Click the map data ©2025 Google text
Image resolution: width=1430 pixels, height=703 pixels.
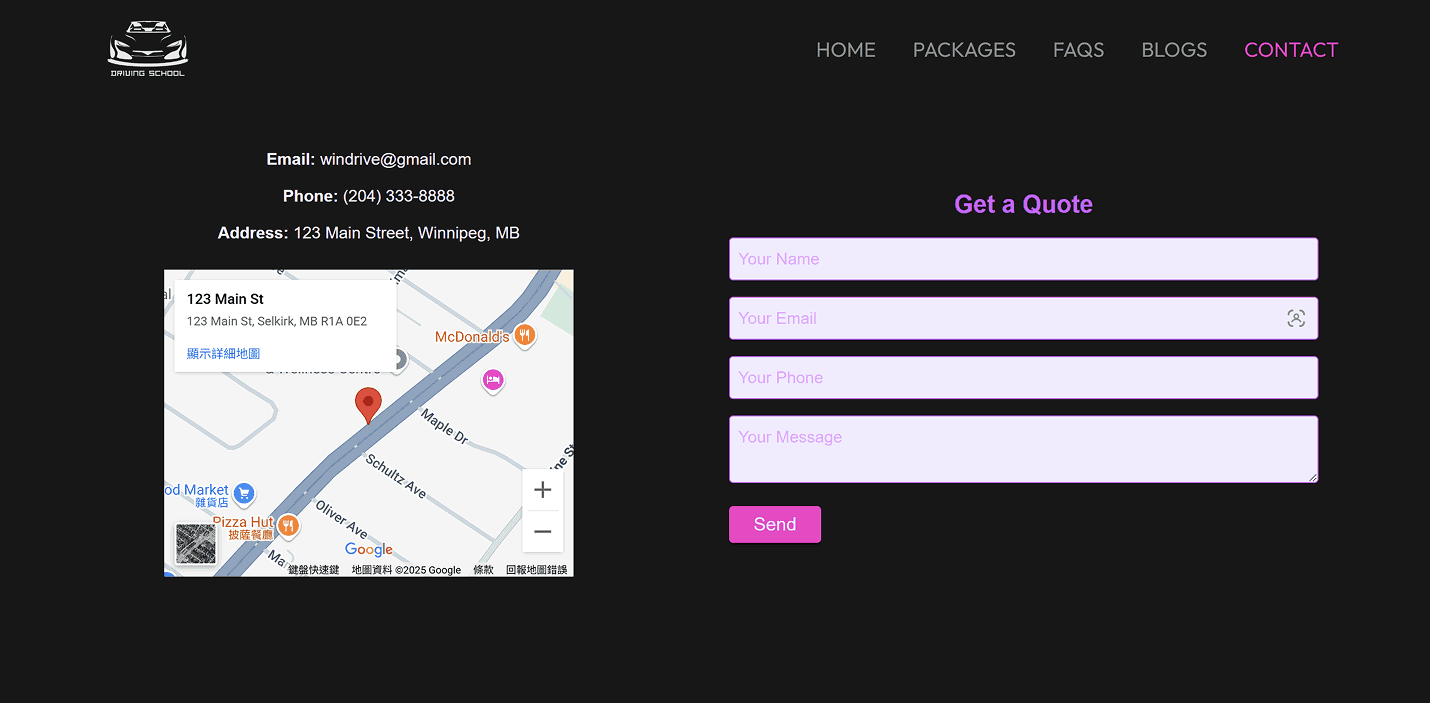coord(406,570)
